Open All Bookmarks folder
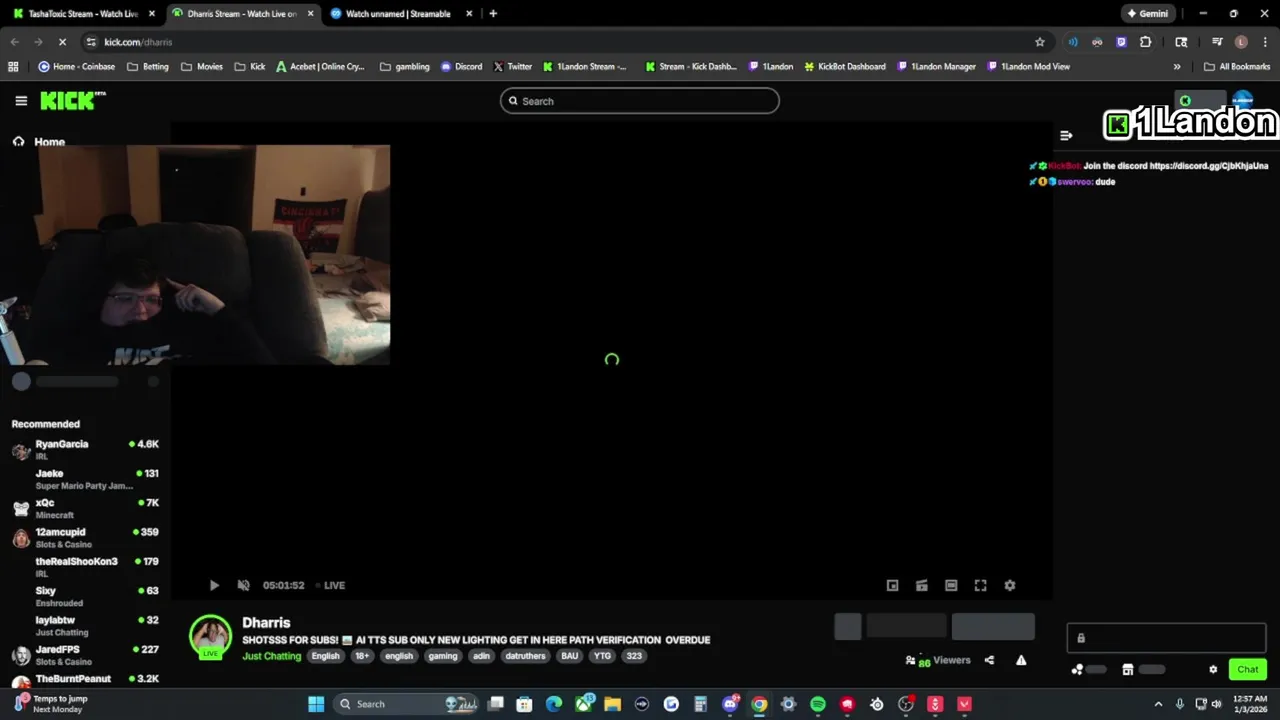 click(x=1237, y=67)
